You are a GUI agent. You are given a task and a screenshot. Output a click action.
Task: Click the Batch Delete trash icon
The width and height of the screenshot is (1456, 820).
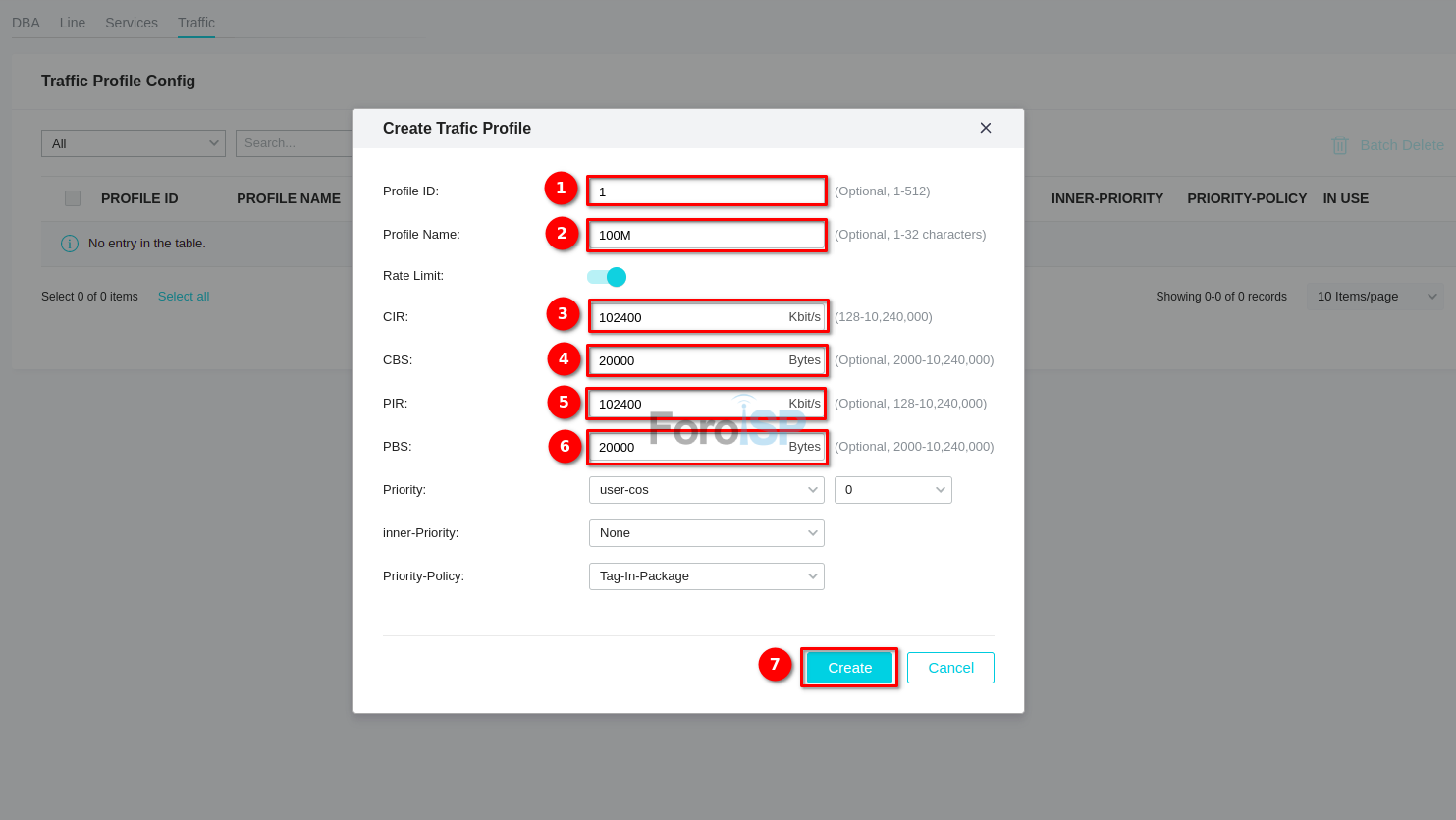coord(1339,145)
